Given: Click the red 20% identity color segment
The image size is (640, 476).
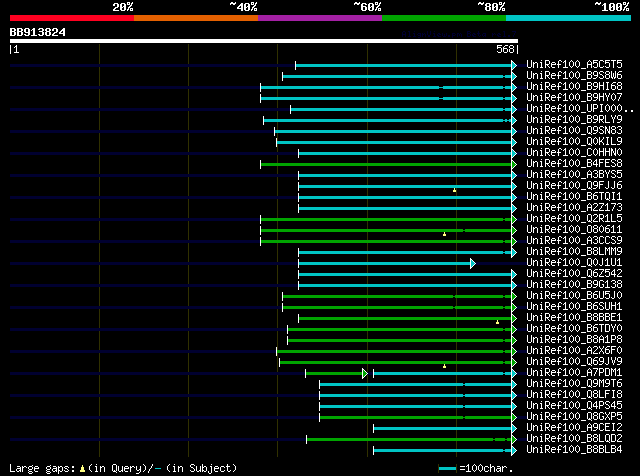Looking at the screenshot, I should 72,18.
